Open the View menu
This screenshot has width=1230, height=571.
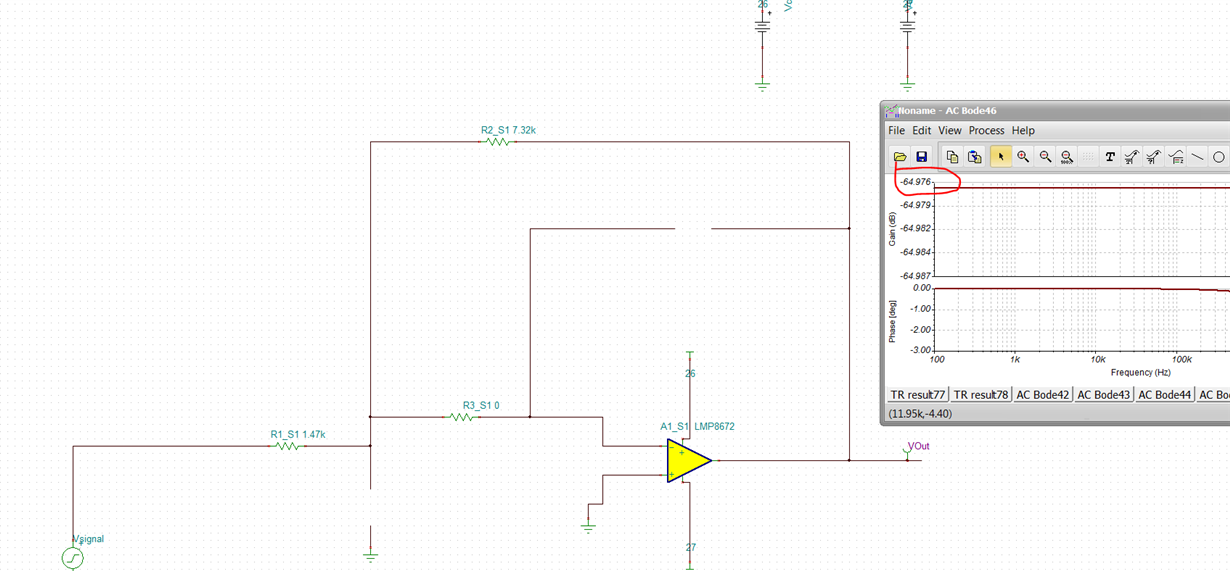click(949, 130)
